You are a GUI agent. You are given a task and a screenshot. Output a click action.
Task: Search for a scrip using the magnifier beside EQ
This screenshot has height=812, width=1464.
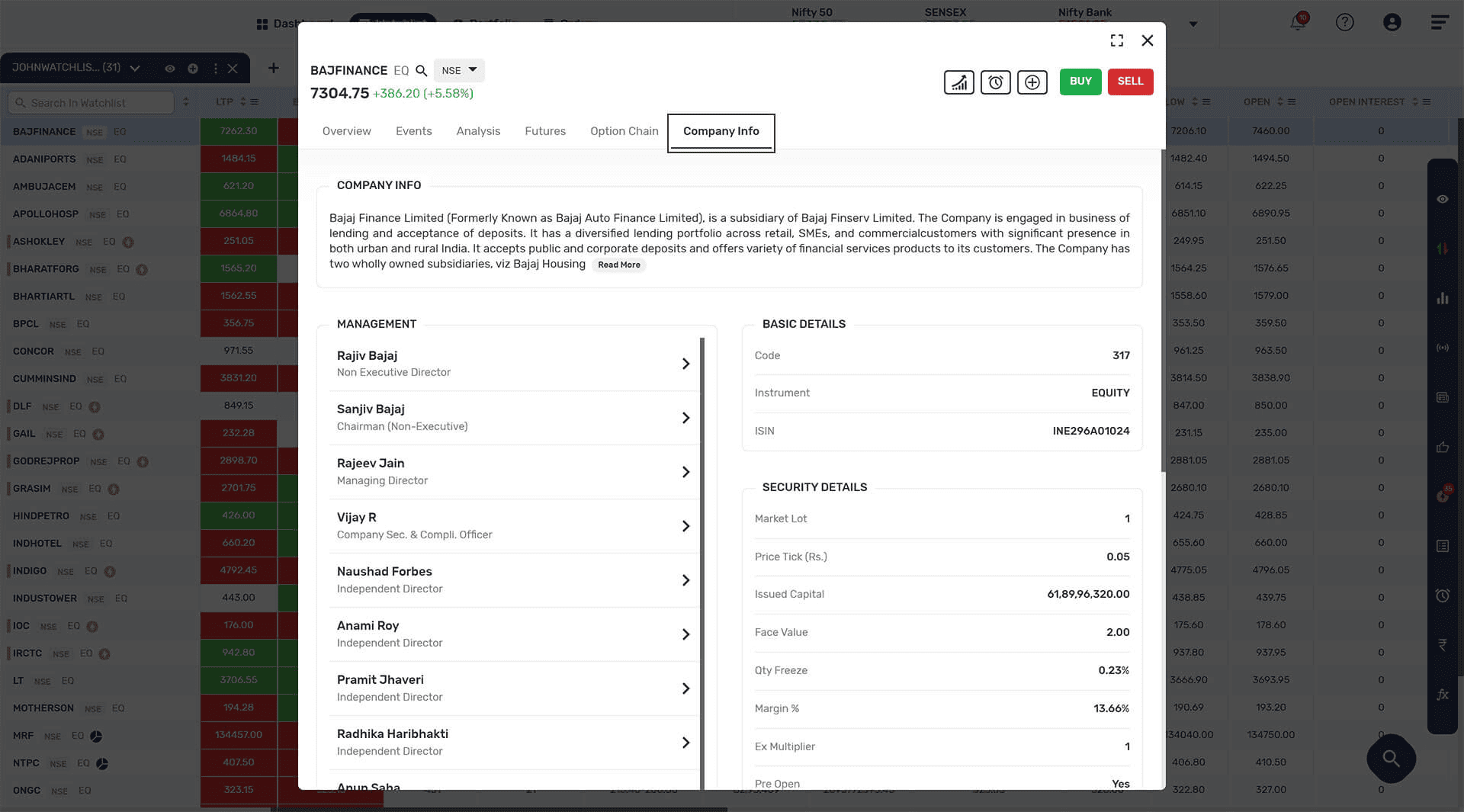[421, 71]
